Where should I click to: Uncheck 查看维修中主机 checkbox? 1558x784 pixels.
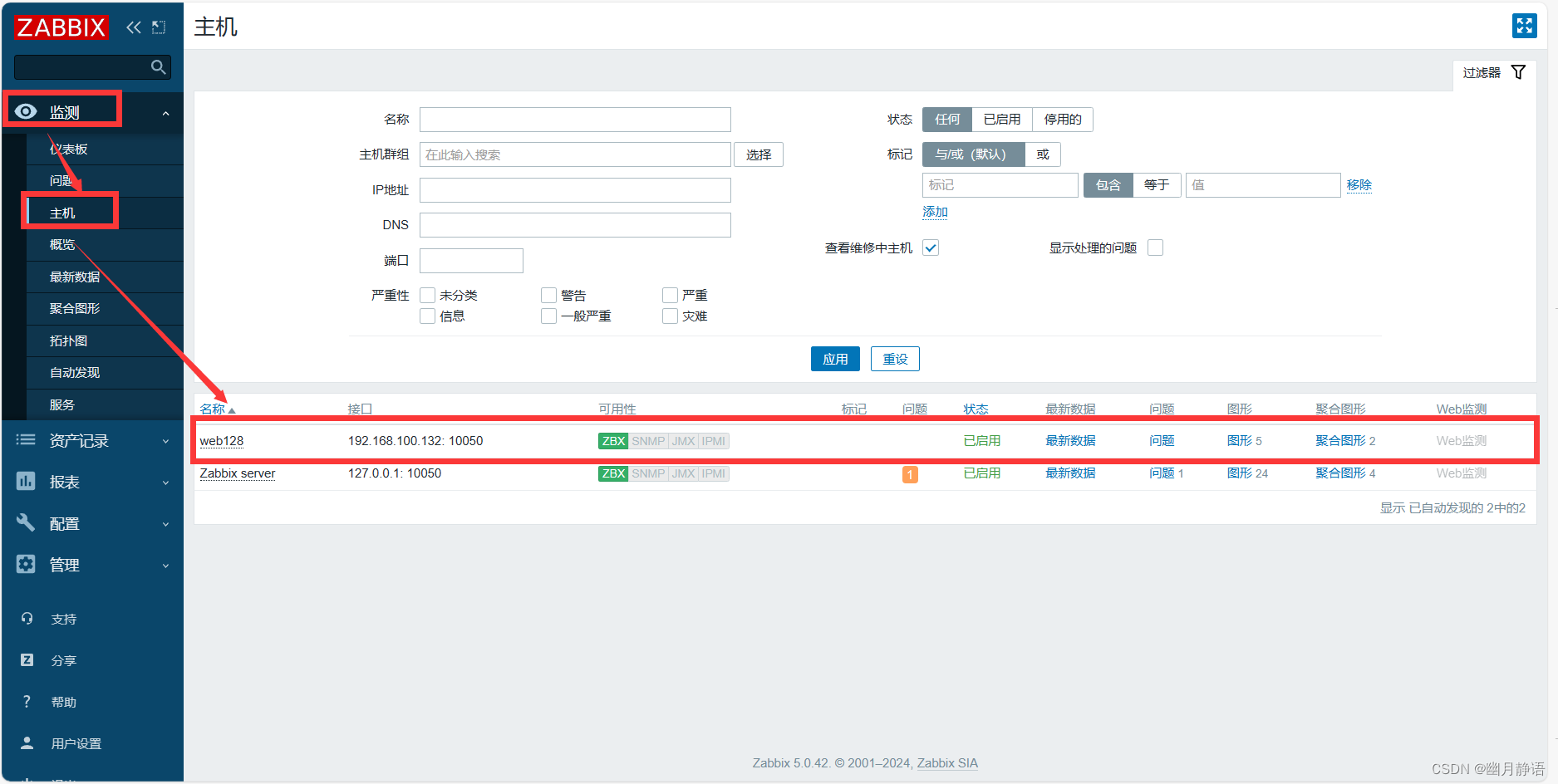tap(931, 247)
